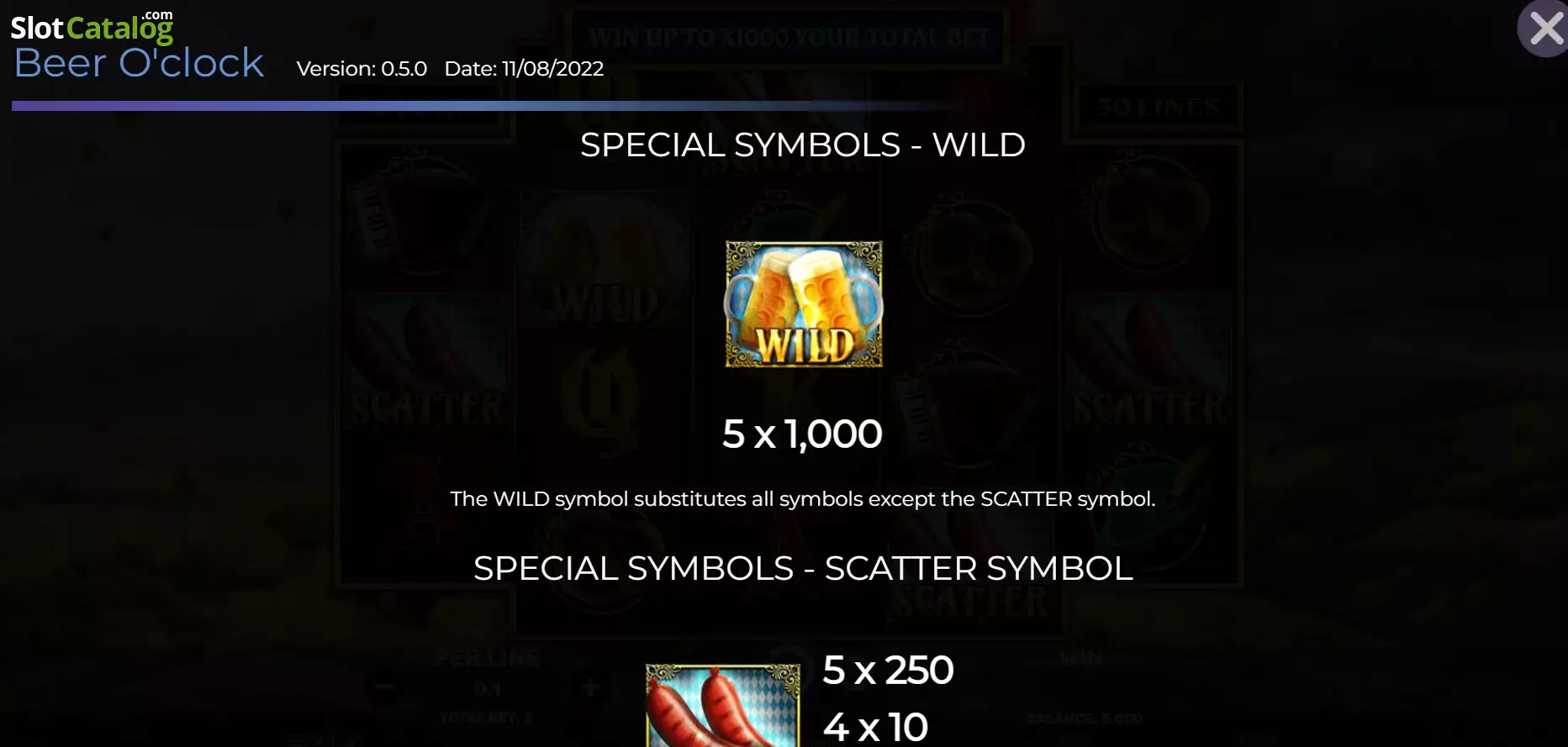1568x747 pixels.
Task: Click the beer mugs WILD symbol
Action: point(804,304)
